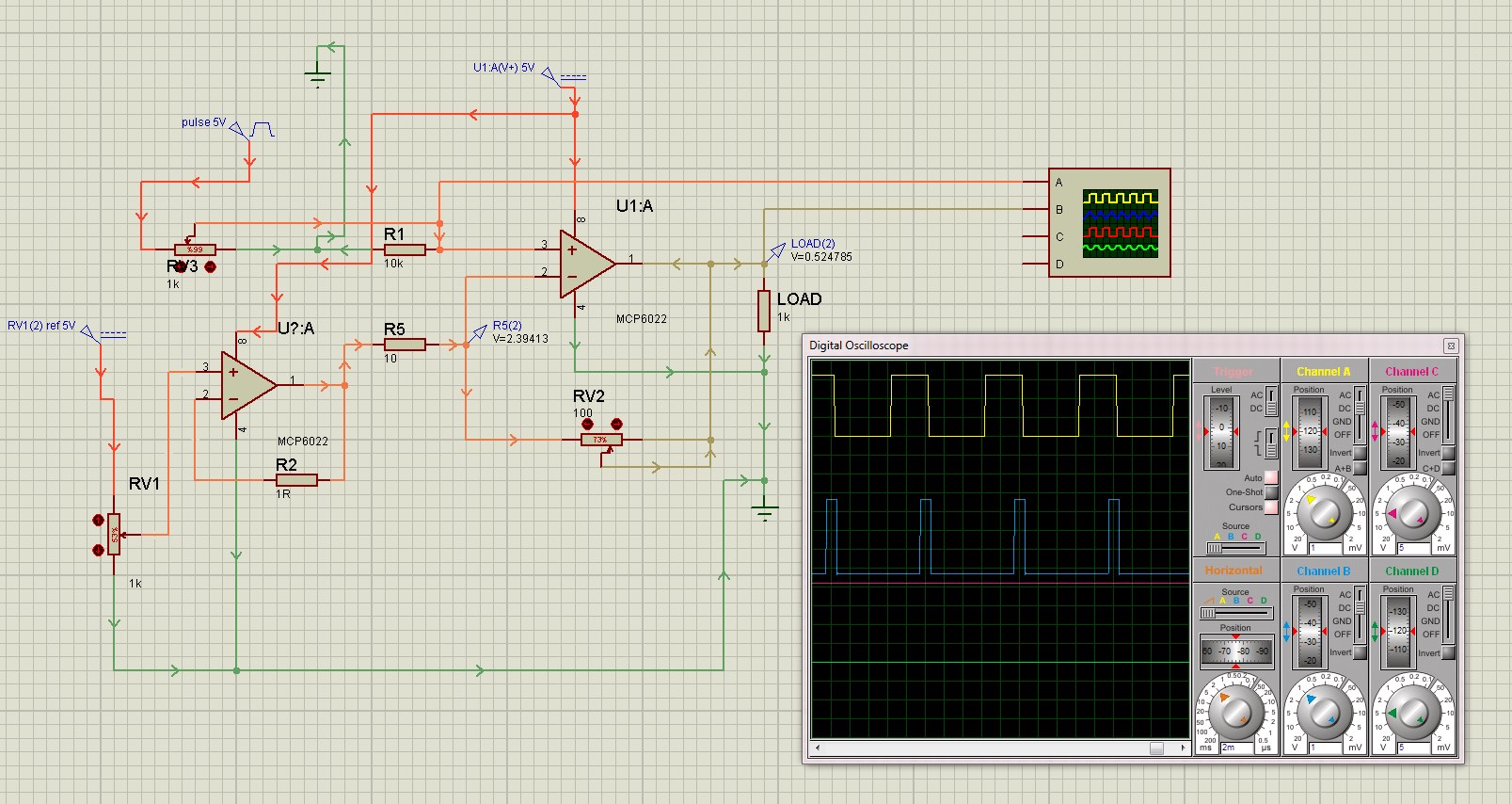Image resolution: width=1512 pixels, height=804 pixels.
Task: Select the LOAD resistor component
Action: tap(764, 311)
